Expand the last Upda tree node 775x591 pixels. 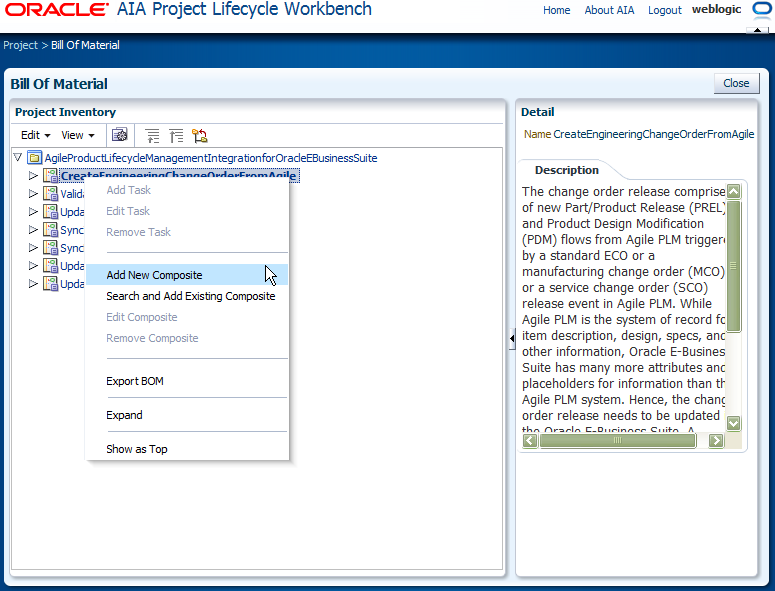coord(33,284)
